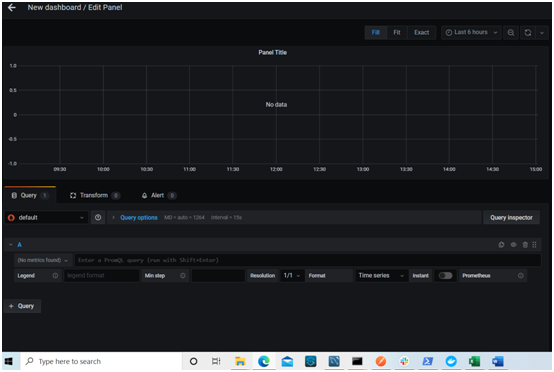Open PowerShell from the taskbar

coord(428,361)
